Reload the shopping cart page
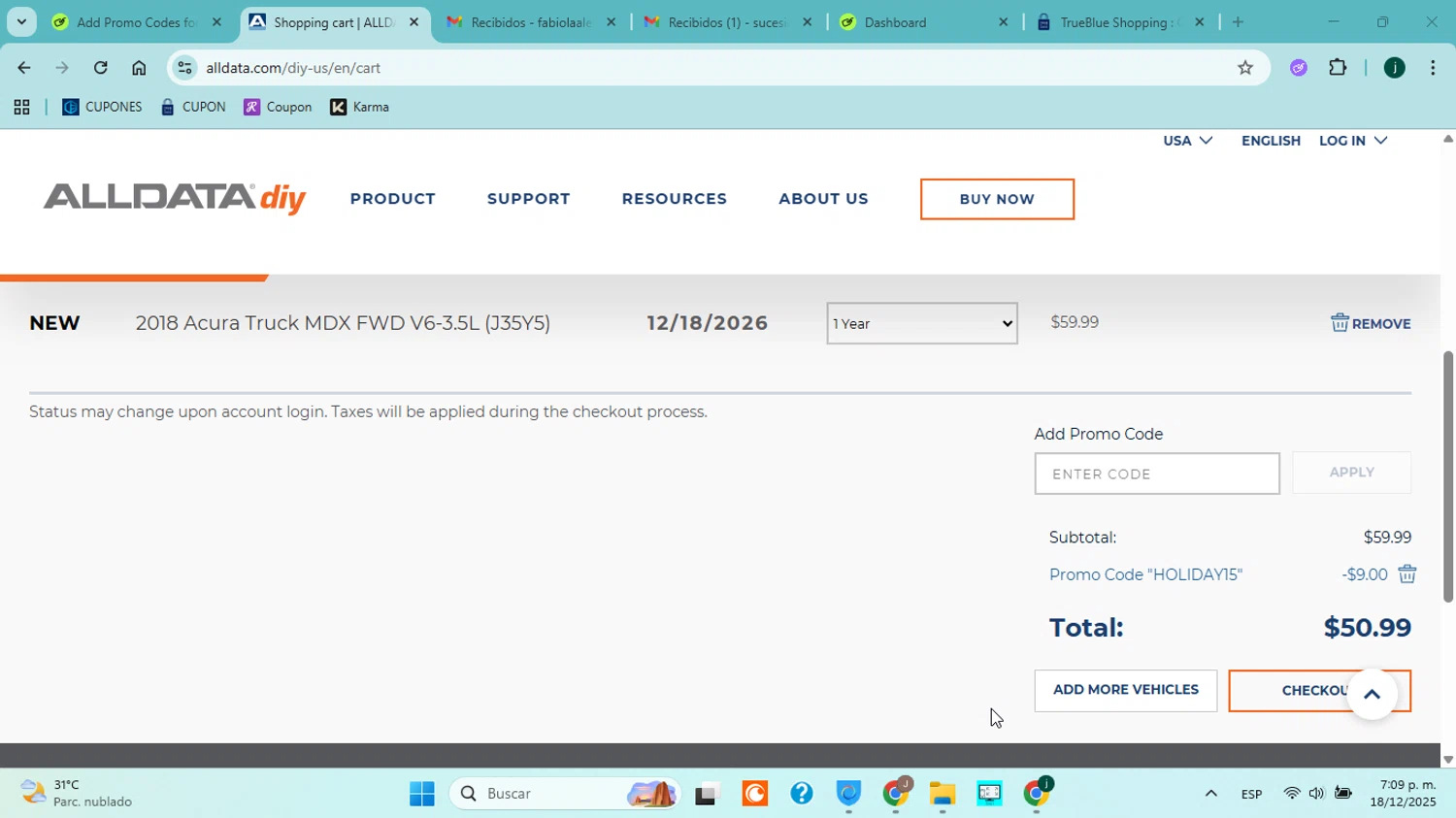1456x818 pixels. point(101,68)
